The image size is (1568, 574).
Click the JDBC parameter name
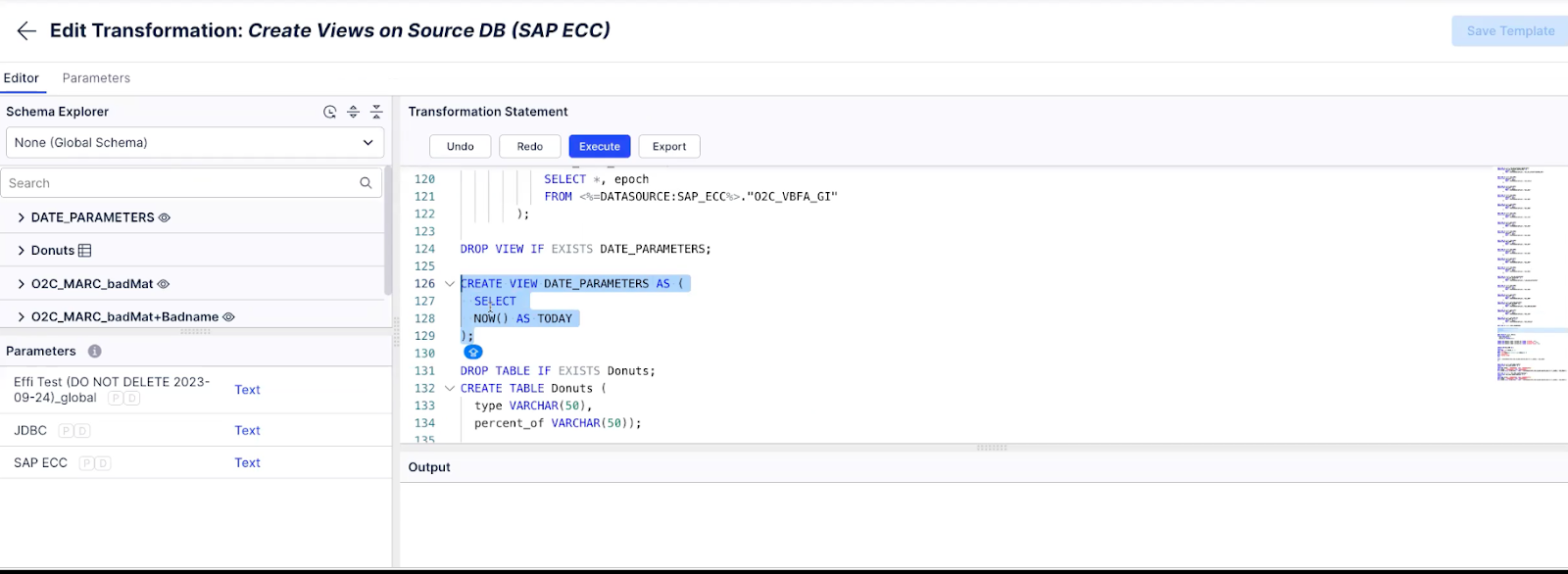(30, 431)
